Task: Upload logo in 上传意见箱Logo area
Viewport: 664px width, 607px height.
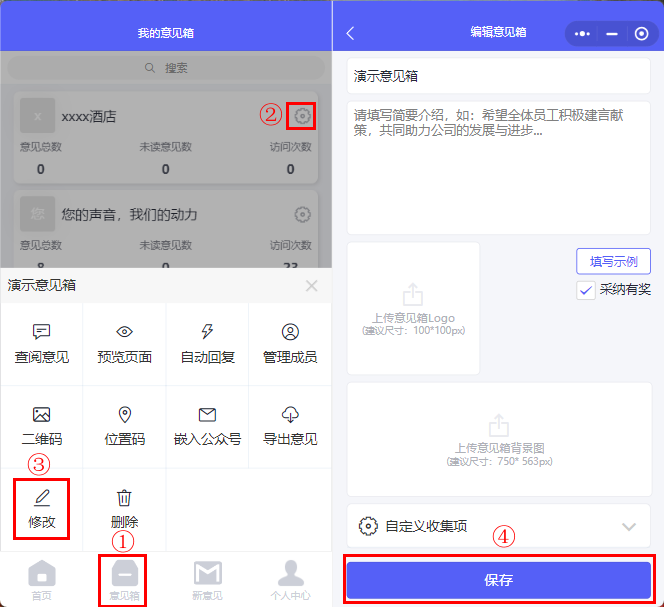Action: coord(413,308)
